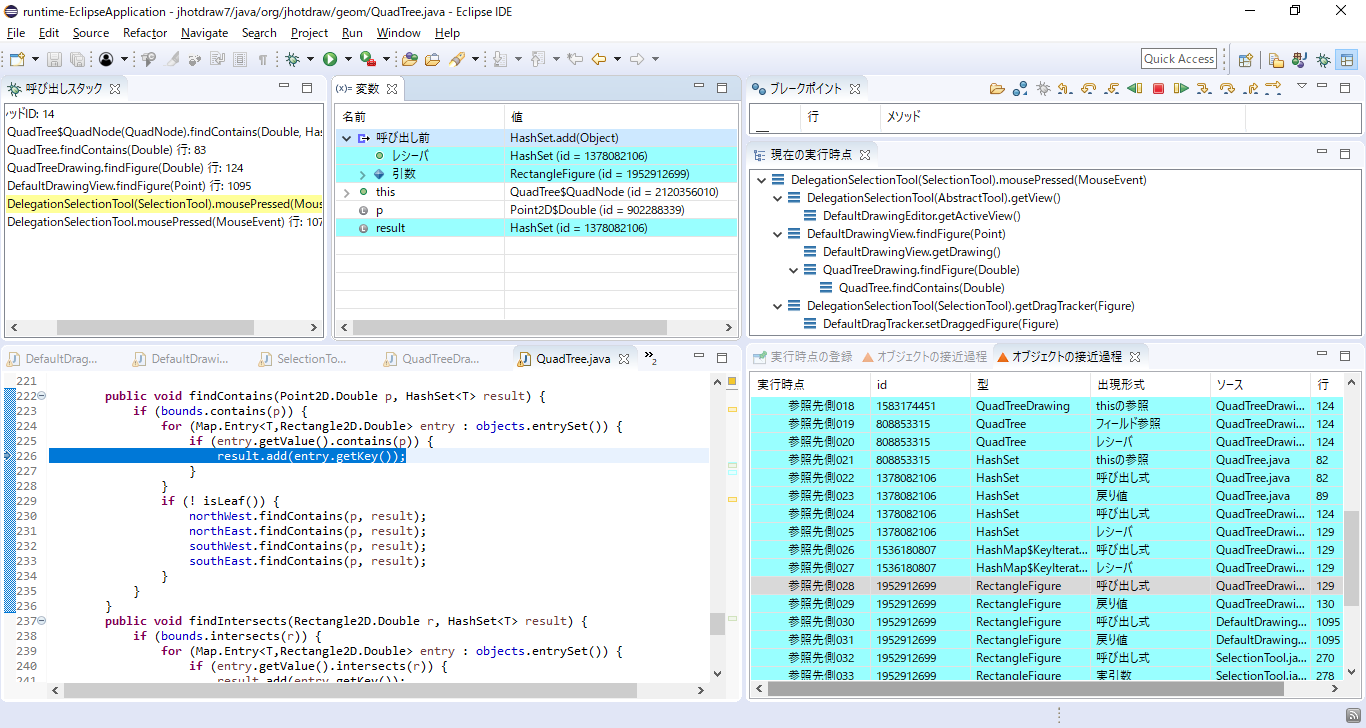Click the Quick Access search field
This screenshot has height=728, width=1366.
point(1179,59)
